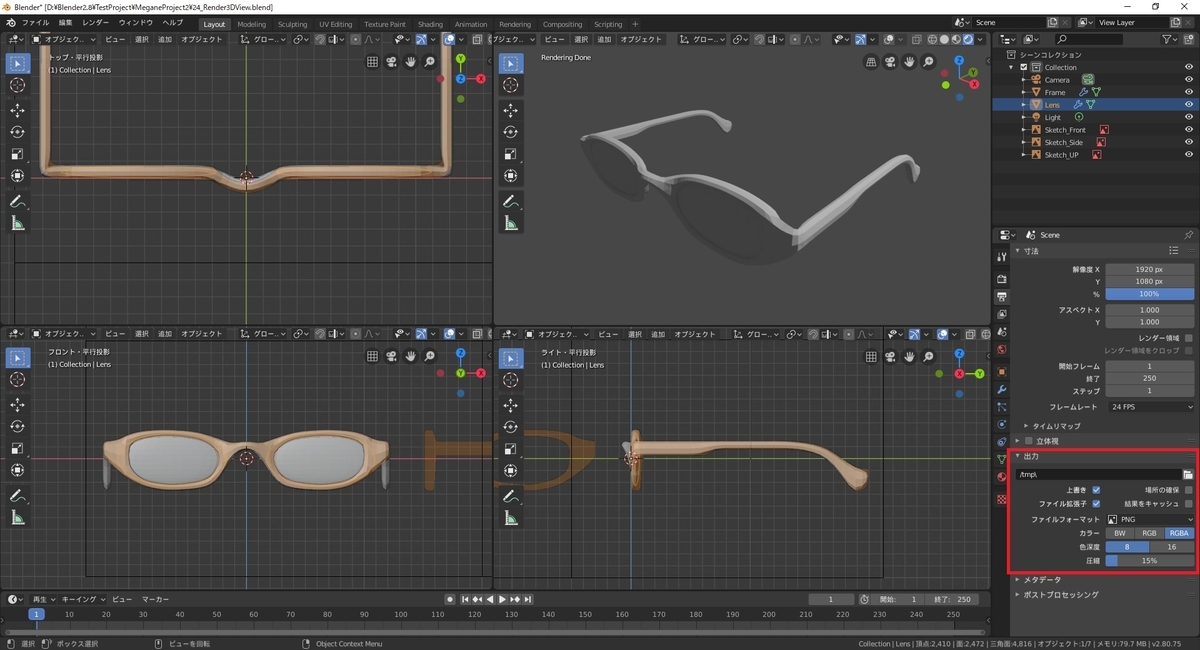Open the レンダー menu
Screen dimensions: 1200x650
pos(96,22)
